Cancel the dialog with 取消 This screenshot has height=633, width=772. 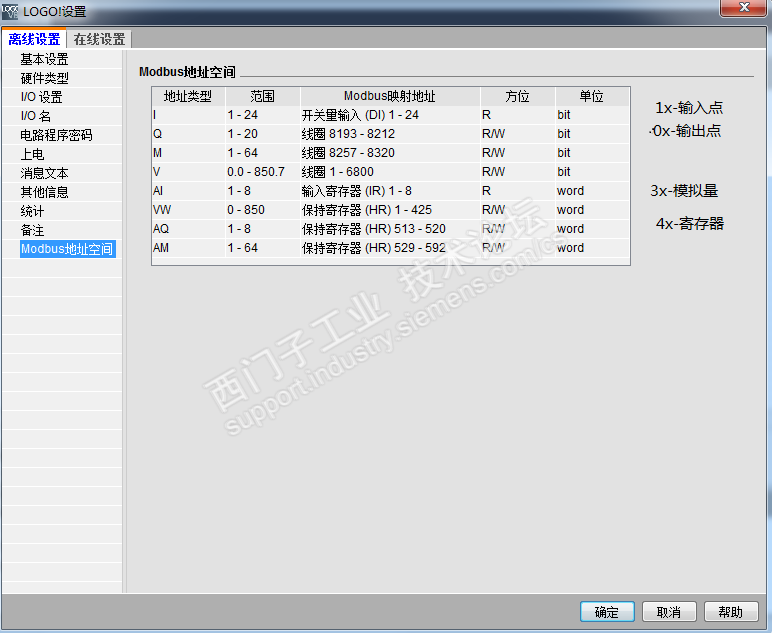click(x=669, y=612)
